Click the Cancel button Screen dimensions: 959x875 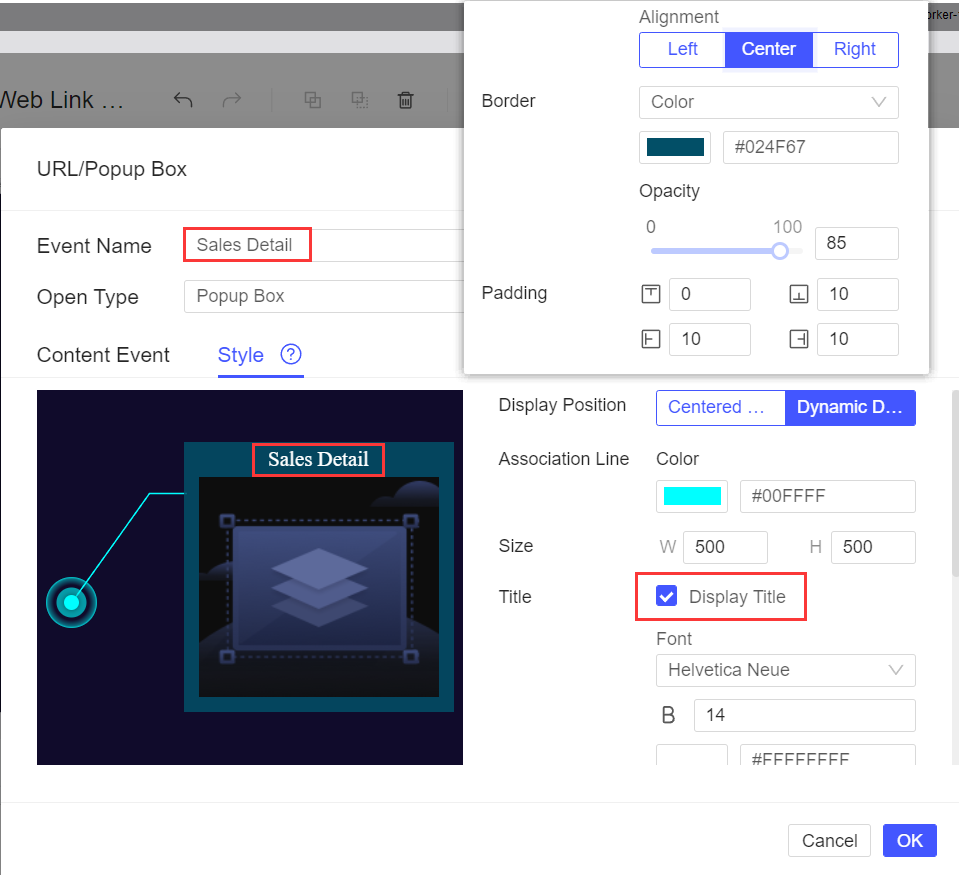click(829, 840)
